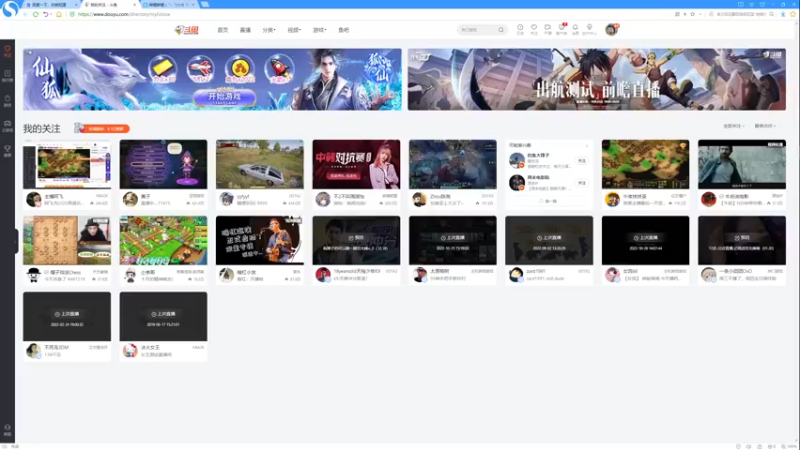Open 直播 in site navigation
This screenshot has width=800, height=450.
click(245, 30)
